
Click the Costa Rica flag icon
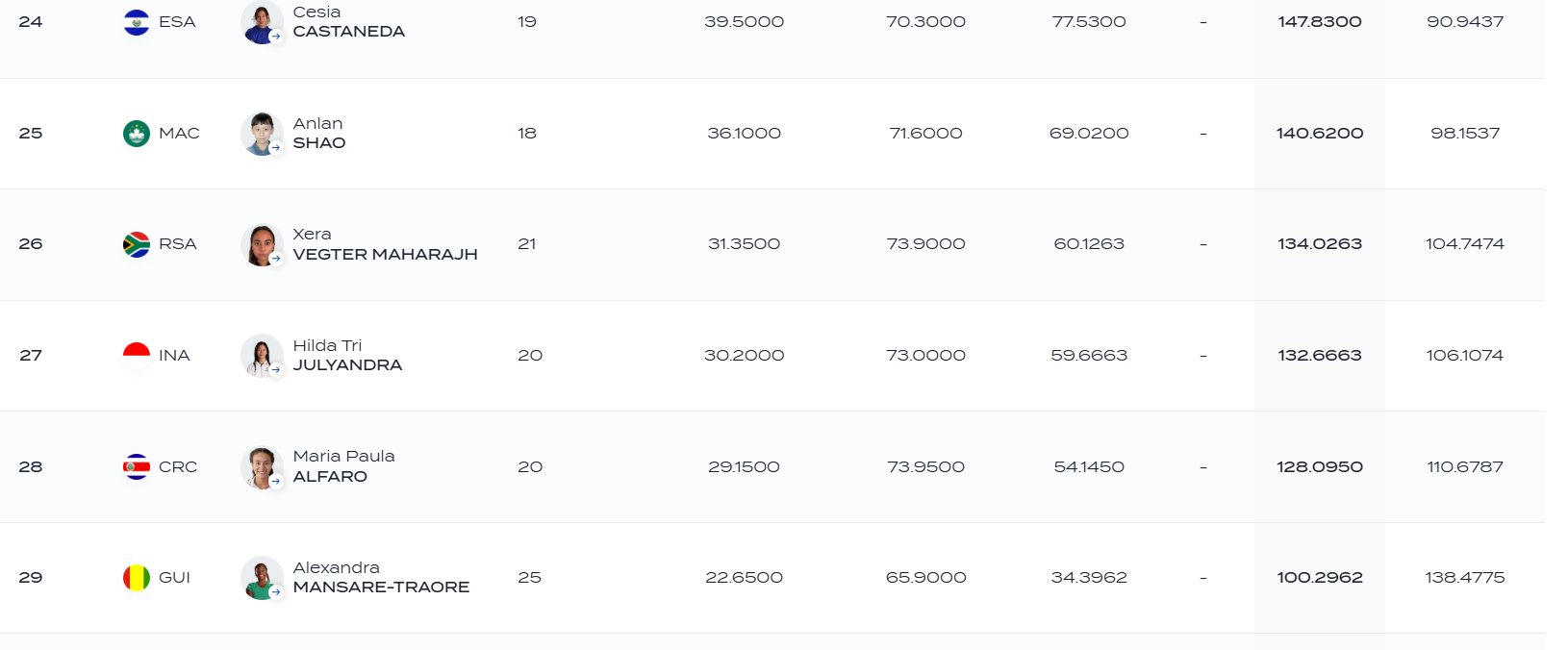[x=137, y=467]
